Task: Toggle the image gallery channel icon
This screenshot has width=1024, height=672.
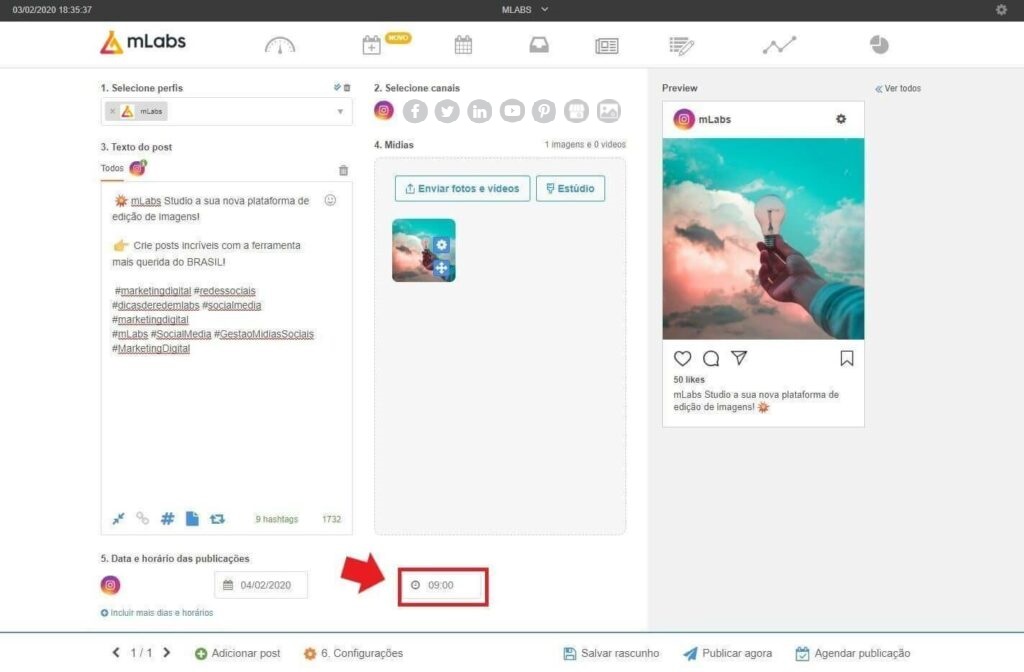Action: 609,112
